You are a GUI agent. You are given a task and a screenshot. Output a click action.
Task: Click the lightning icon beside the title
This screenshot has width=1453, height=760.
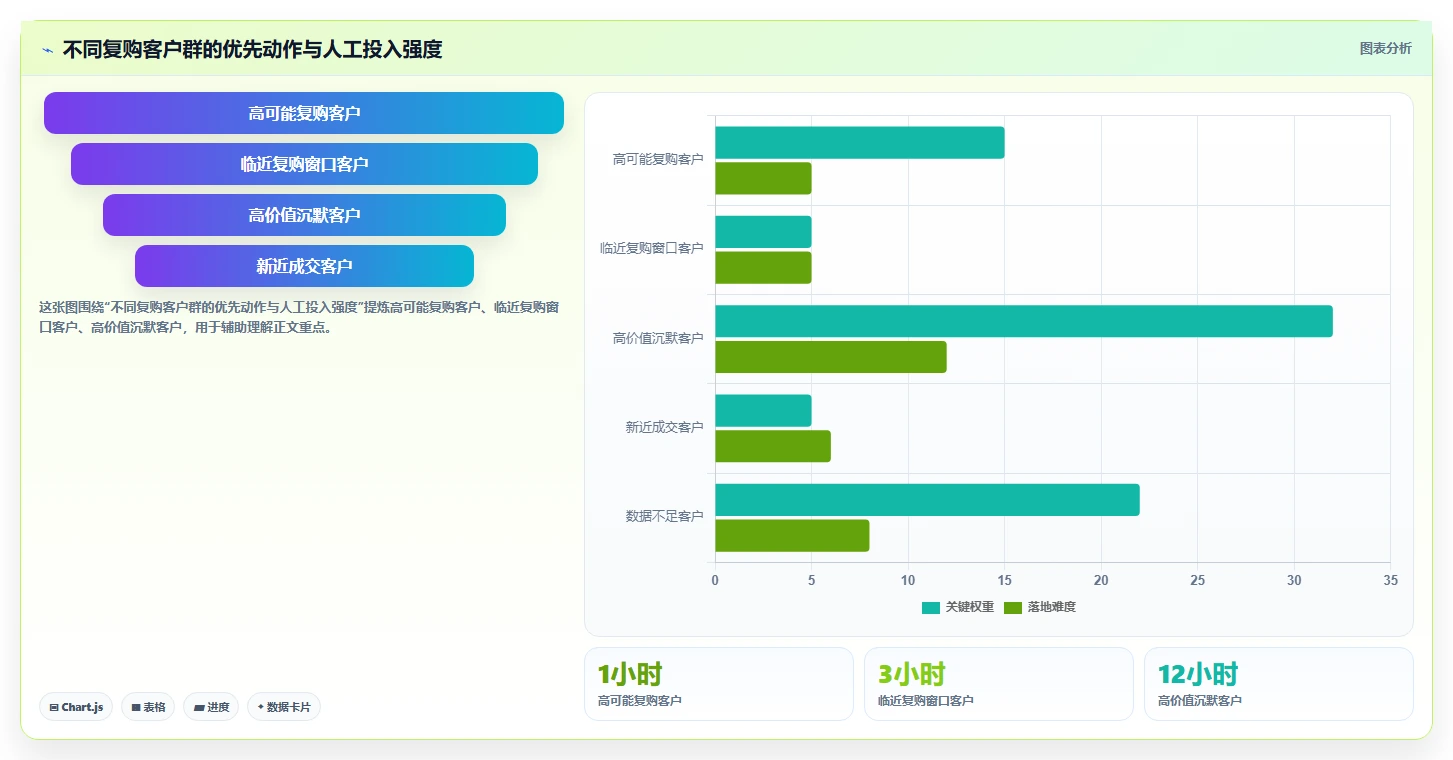[x=47, y=50]
